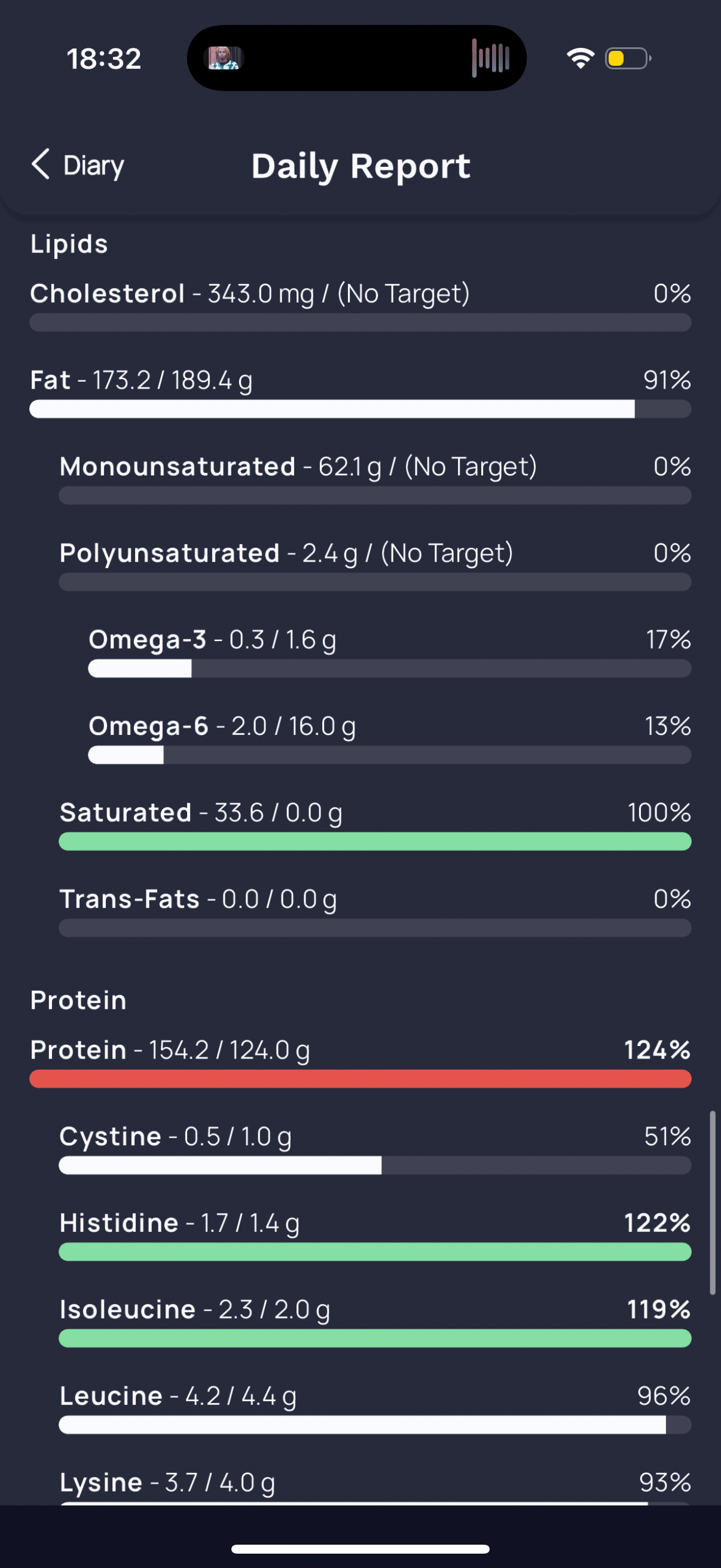Tap the Wi-Fi status icon
Viewport: 721px width, 1568px height.
(580, 59)
